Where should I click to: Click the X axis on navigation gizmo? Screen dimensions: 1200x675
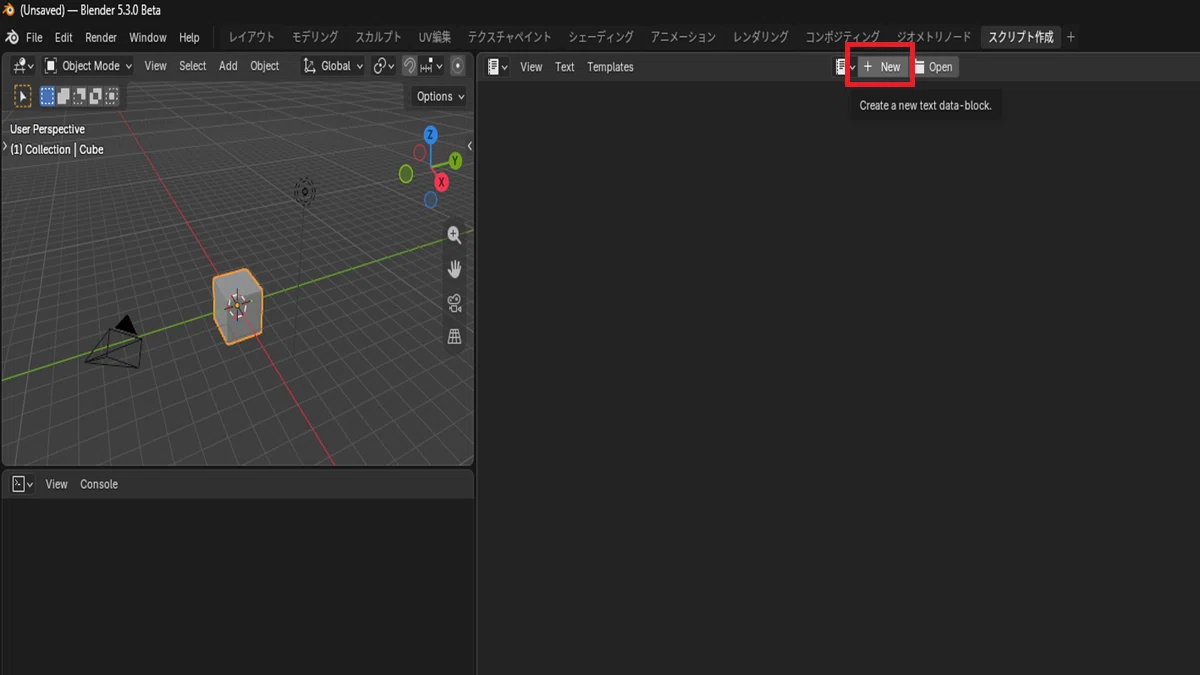click(x=441, y=182)
